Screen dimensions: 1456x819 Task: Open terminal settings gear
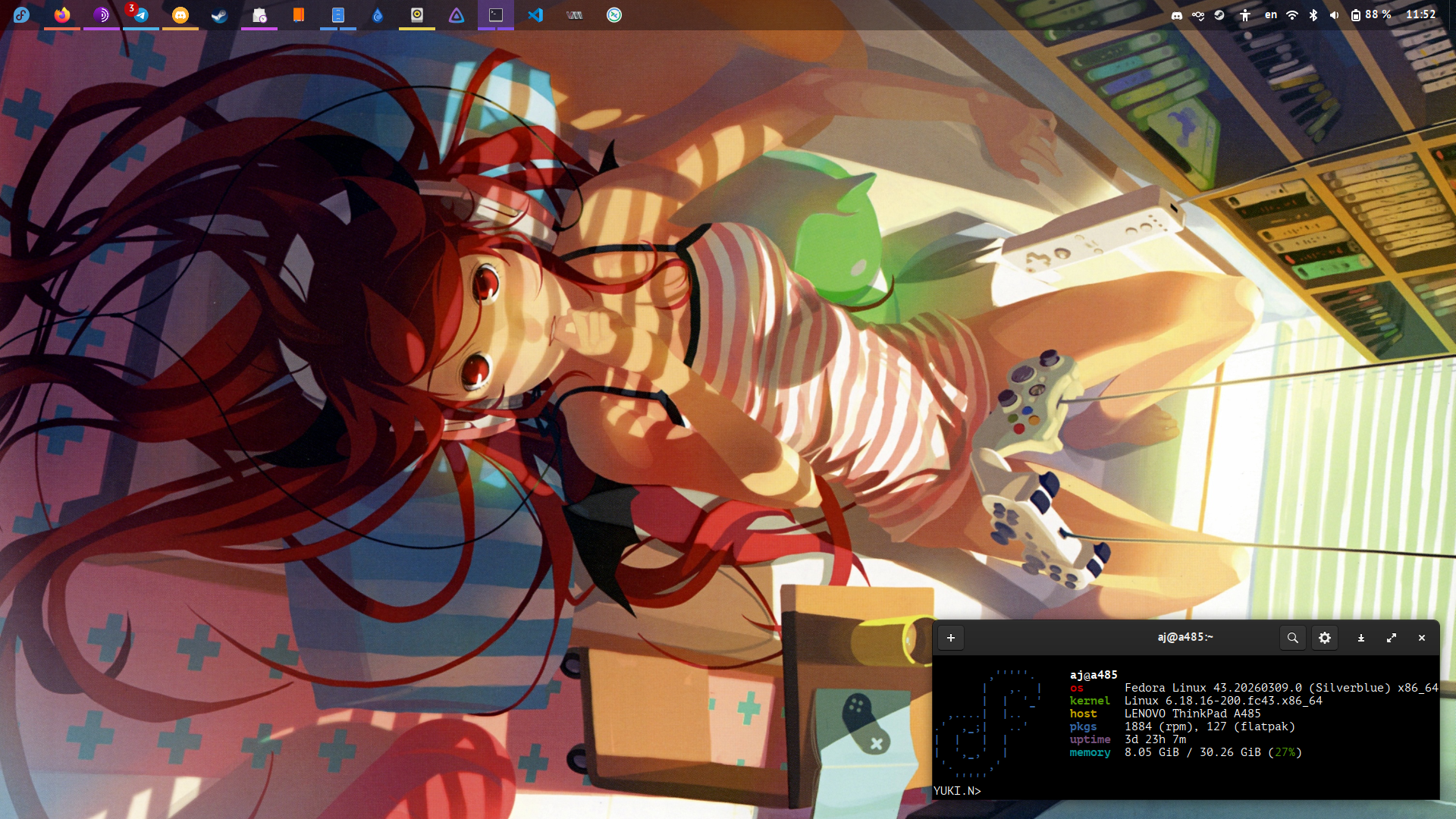[1325, 638]
